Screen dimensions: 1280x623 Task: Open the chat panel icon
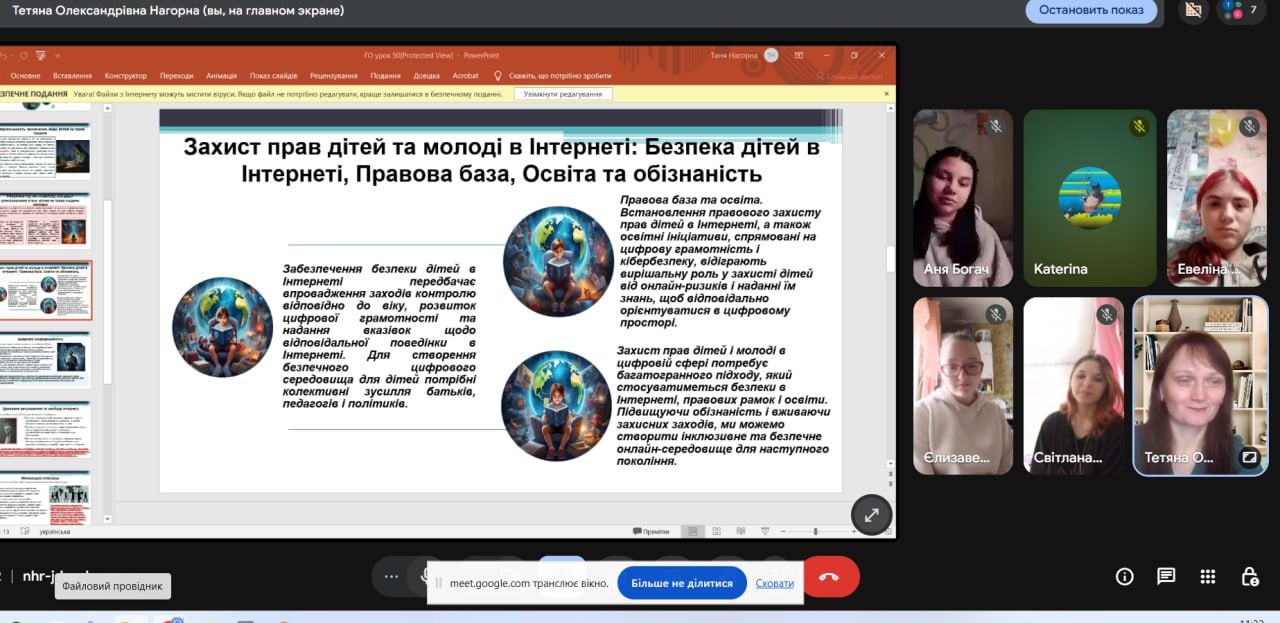[x=1166, y=576]
